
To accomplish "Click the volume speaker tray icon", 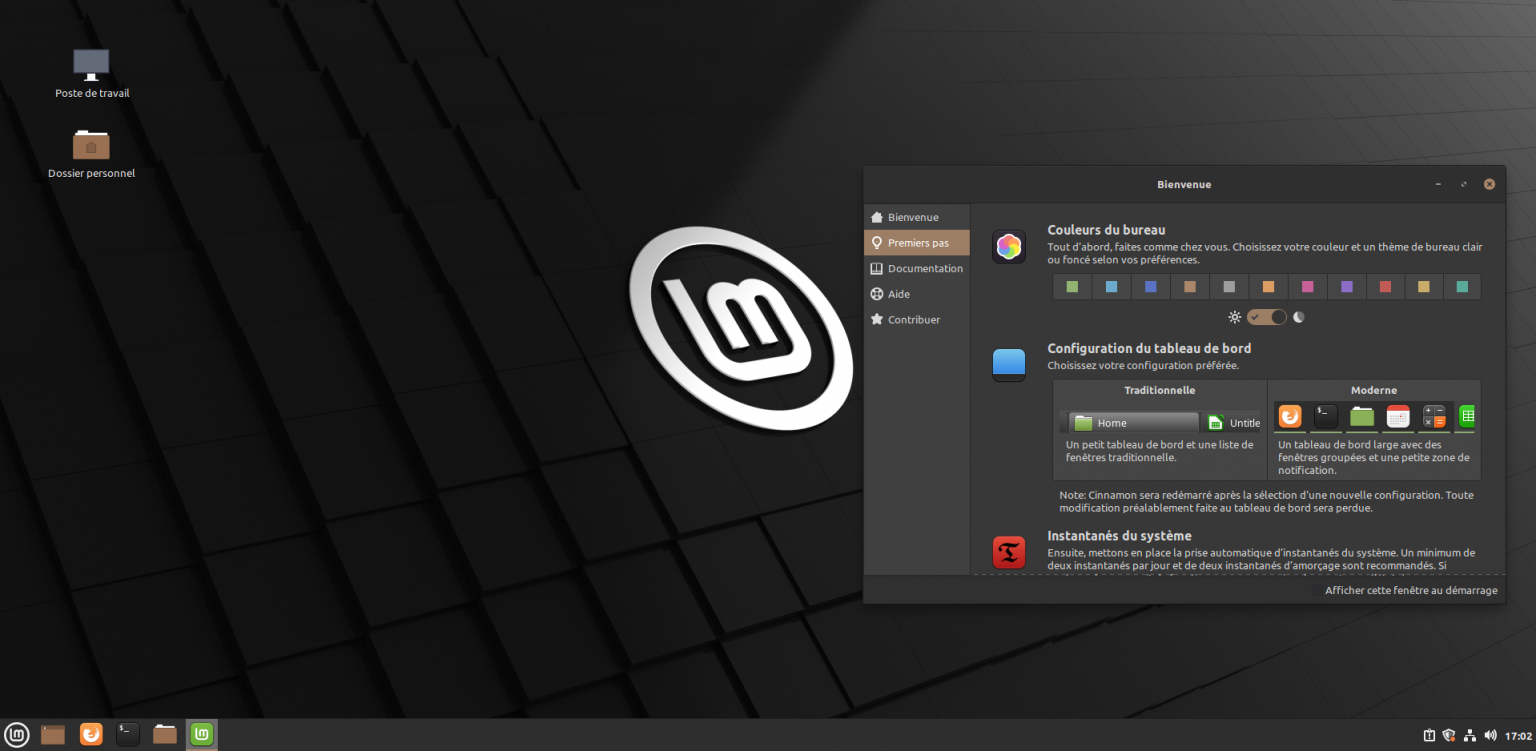I will point(1490,736).
